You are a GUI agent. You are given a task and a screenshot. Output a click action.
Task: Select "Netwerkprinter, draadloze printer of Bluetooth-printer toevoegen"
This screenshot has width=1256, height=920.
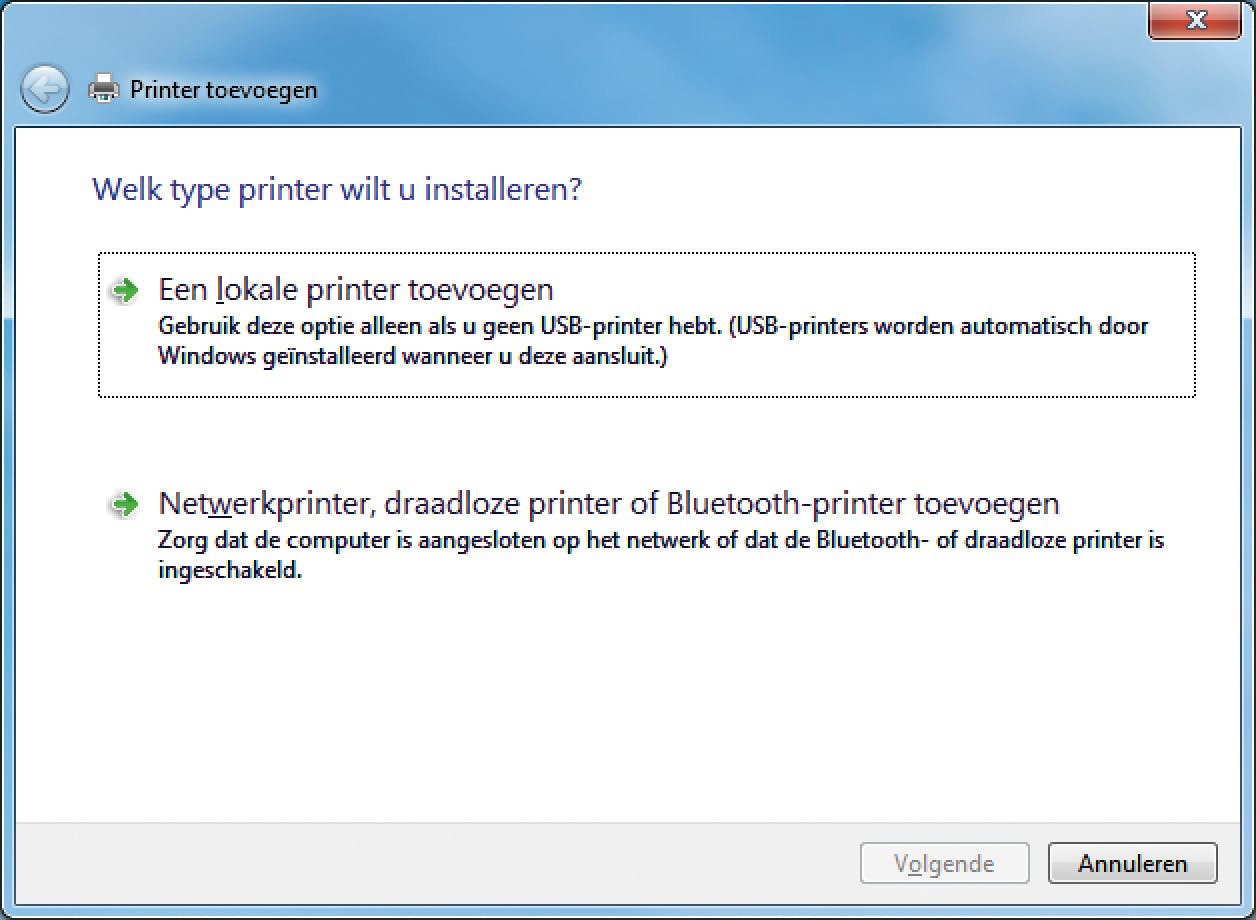(608, 503)
